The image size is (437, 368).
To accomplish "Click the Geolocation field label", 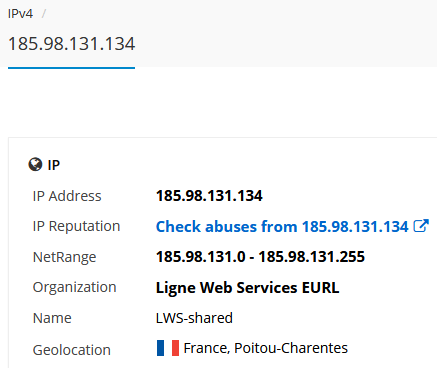I will [x=72, y=350].
